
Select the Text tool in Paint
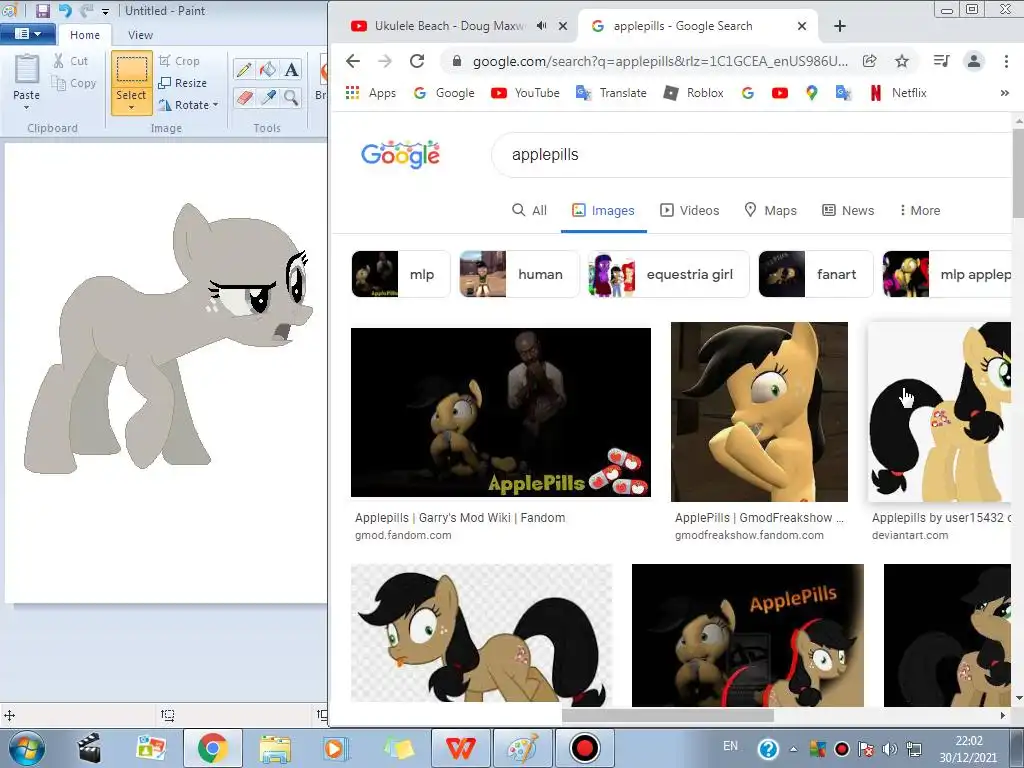tap(291, 70)
